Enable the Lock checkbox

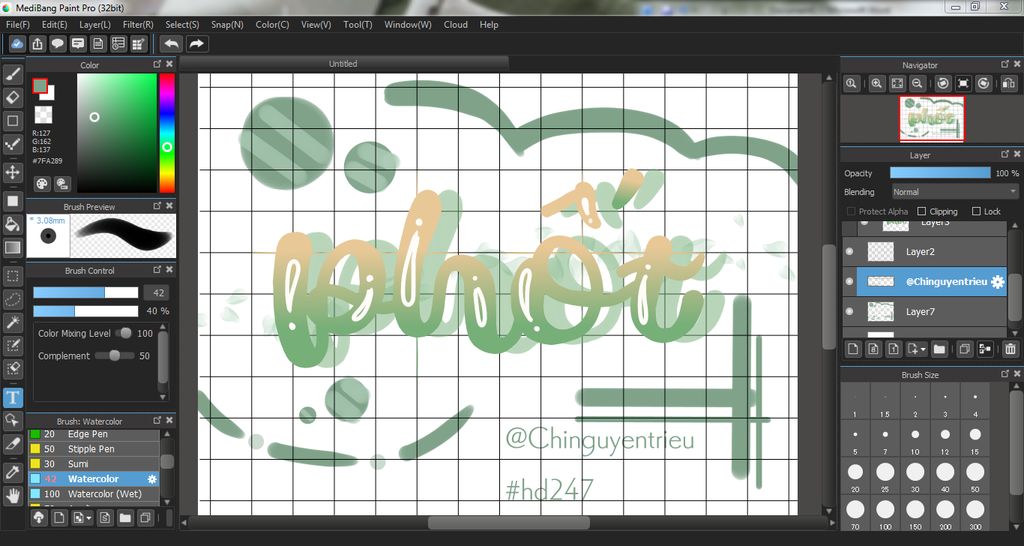976,211
